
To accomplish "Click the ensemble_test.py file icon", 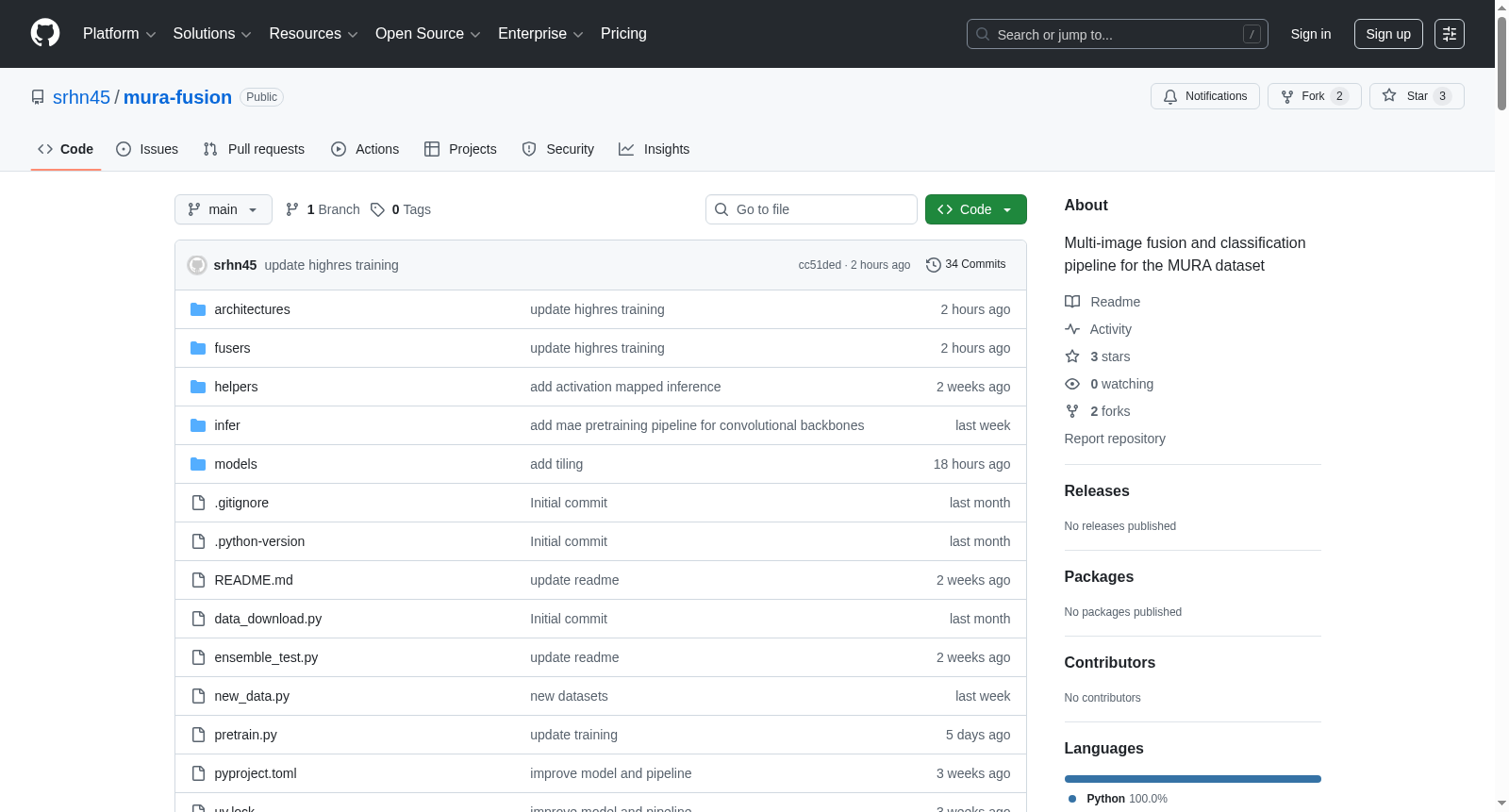I will (198, 657).
